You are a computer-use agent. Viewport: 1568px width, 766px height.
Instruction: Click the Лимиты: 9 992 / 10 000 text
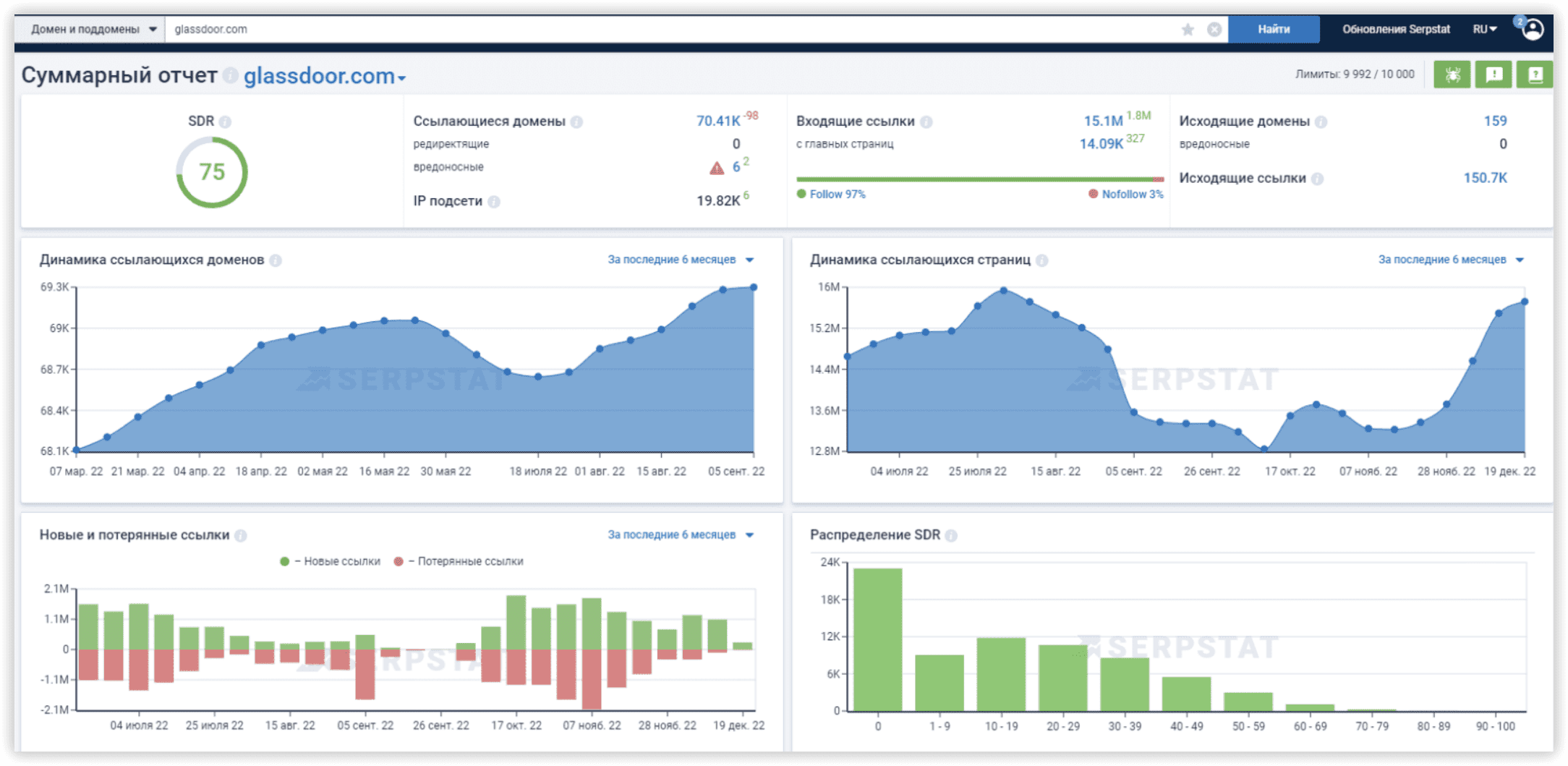1355,75
